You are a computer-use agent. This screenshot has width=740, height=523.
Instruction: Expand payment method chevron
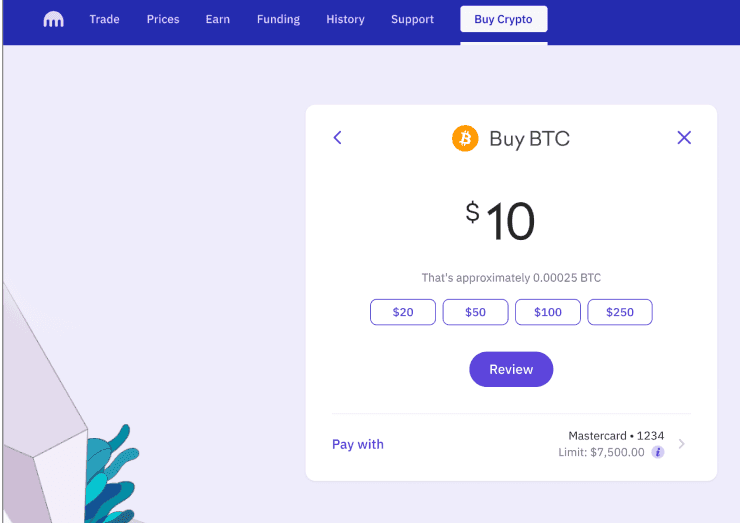pyautogui.click(x=682, y=444)
